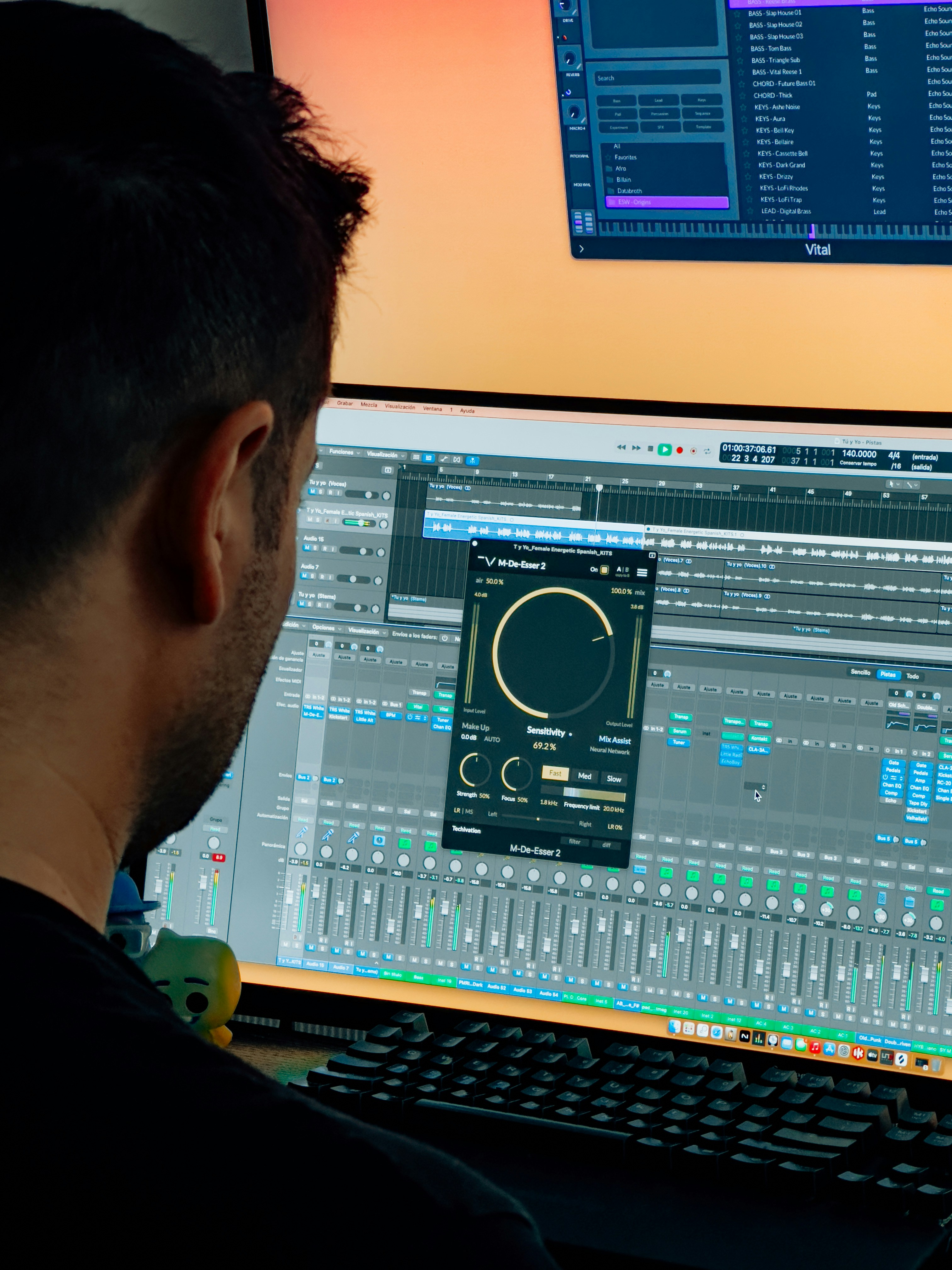Viewport: 952px width, 1270px height.
Task: Click the Rewind transport button
Action: pos(621,447)
